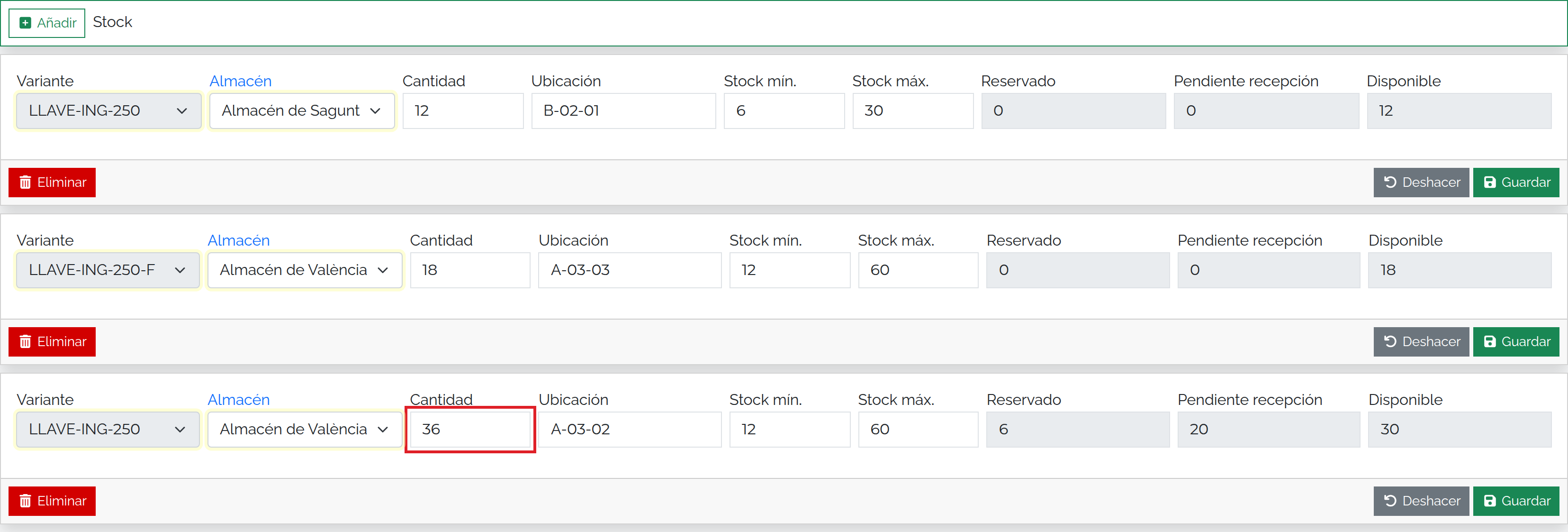Open Almacén de València dropdown in A-03-03 row
1568x532 pixels.
(x=305, y=270)
